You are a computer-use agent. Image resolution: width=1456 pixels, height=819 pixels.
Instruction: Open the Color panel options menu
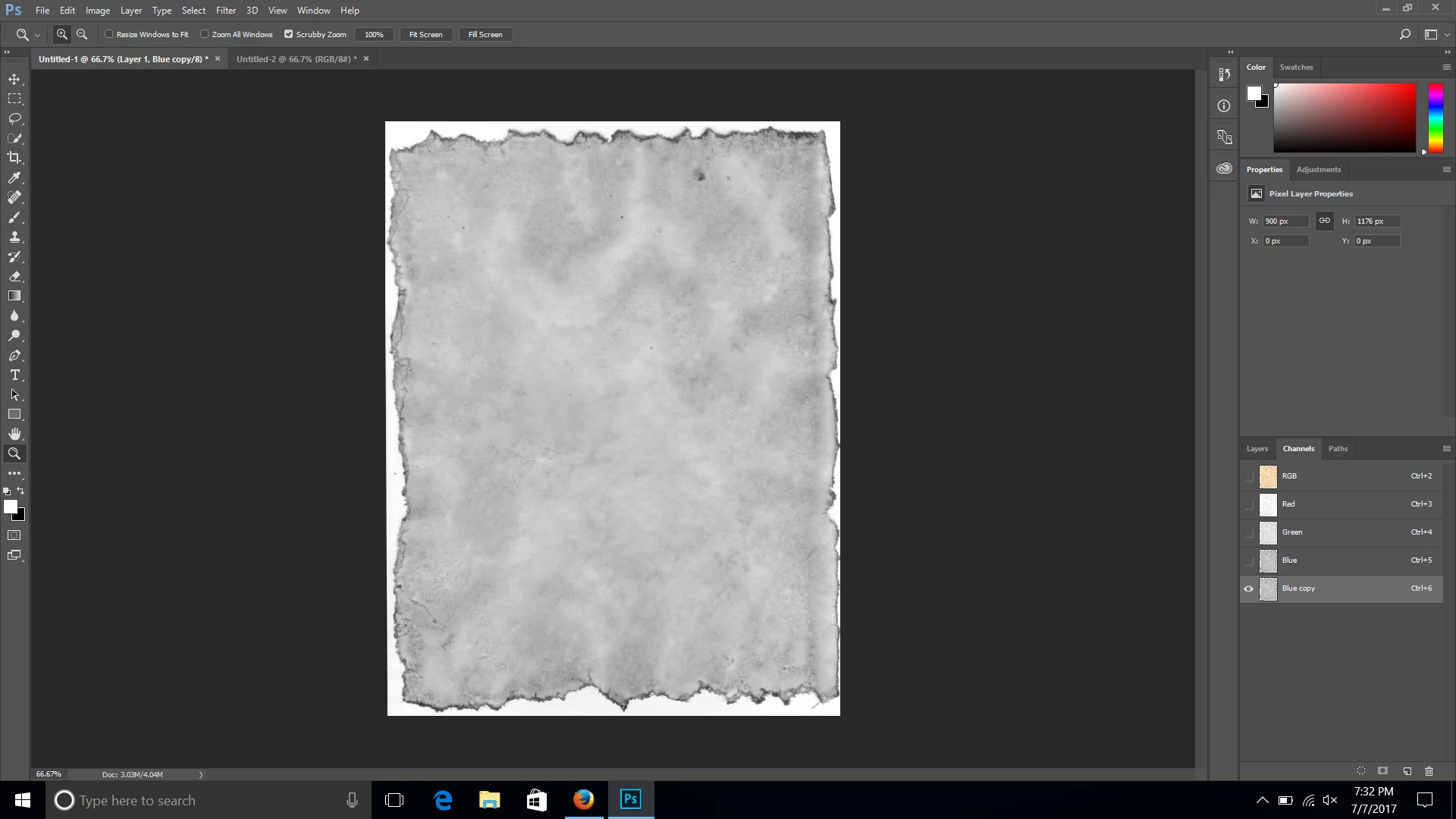(x=1446, y=67)
